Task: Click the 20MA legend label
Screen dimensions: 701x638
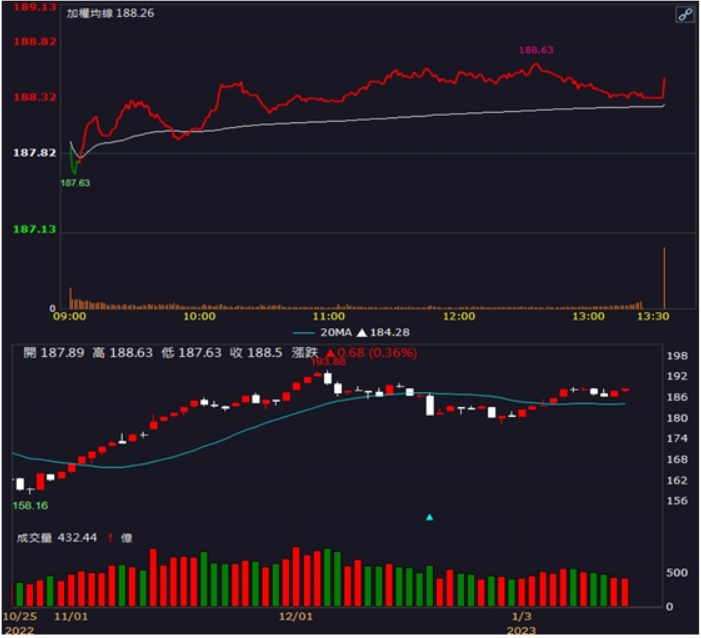Action: point(336,333)
